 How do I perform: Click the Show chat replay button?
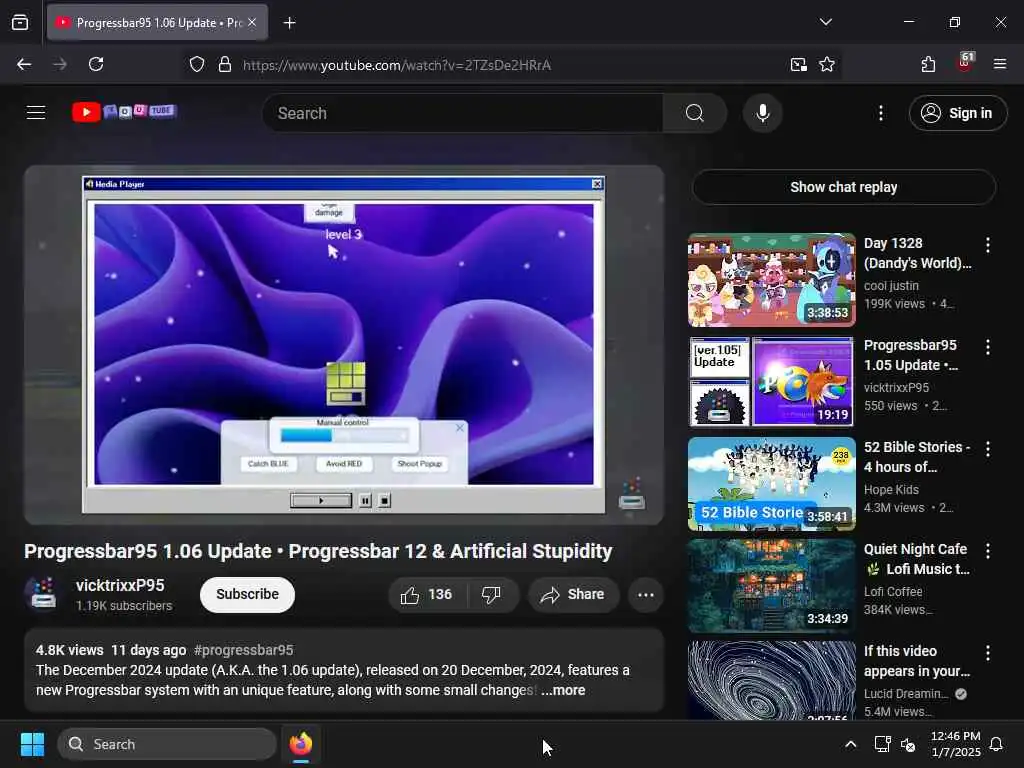843,187
